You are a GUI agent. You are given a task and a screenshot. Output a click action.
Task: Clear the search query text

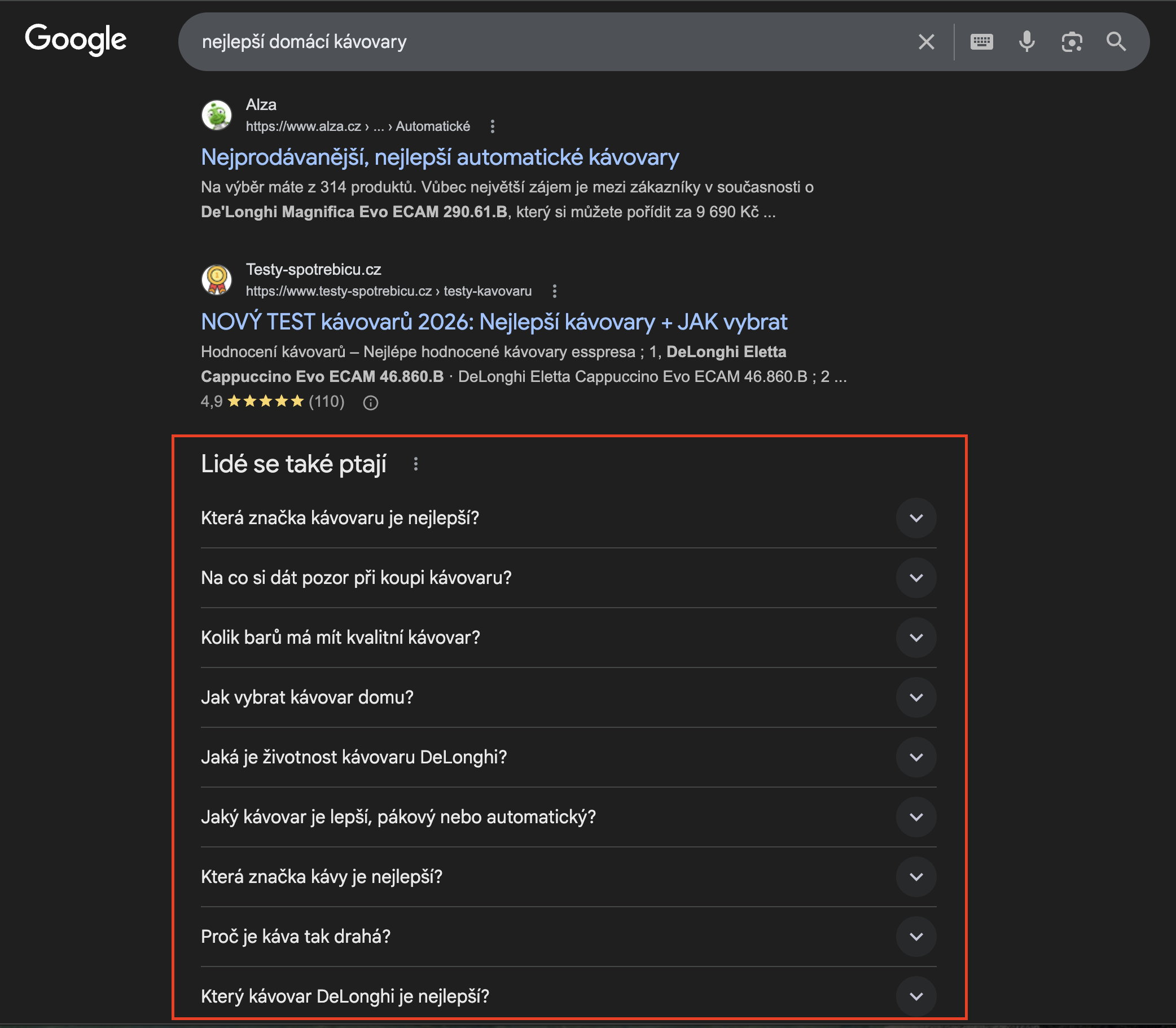pos(926,42)
